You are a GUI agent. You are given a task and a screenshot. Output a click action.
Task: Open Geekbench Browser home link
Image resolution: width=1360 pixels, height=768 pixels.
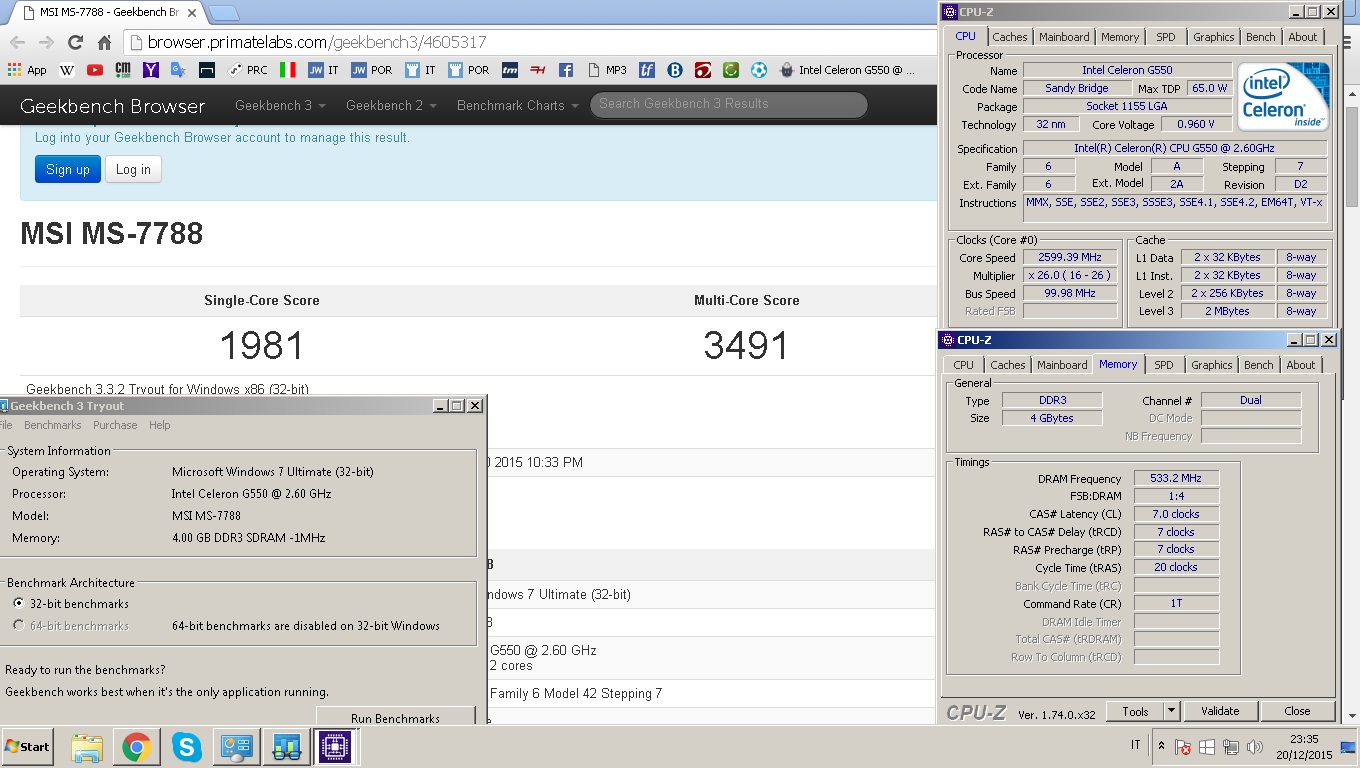[112, 106]
